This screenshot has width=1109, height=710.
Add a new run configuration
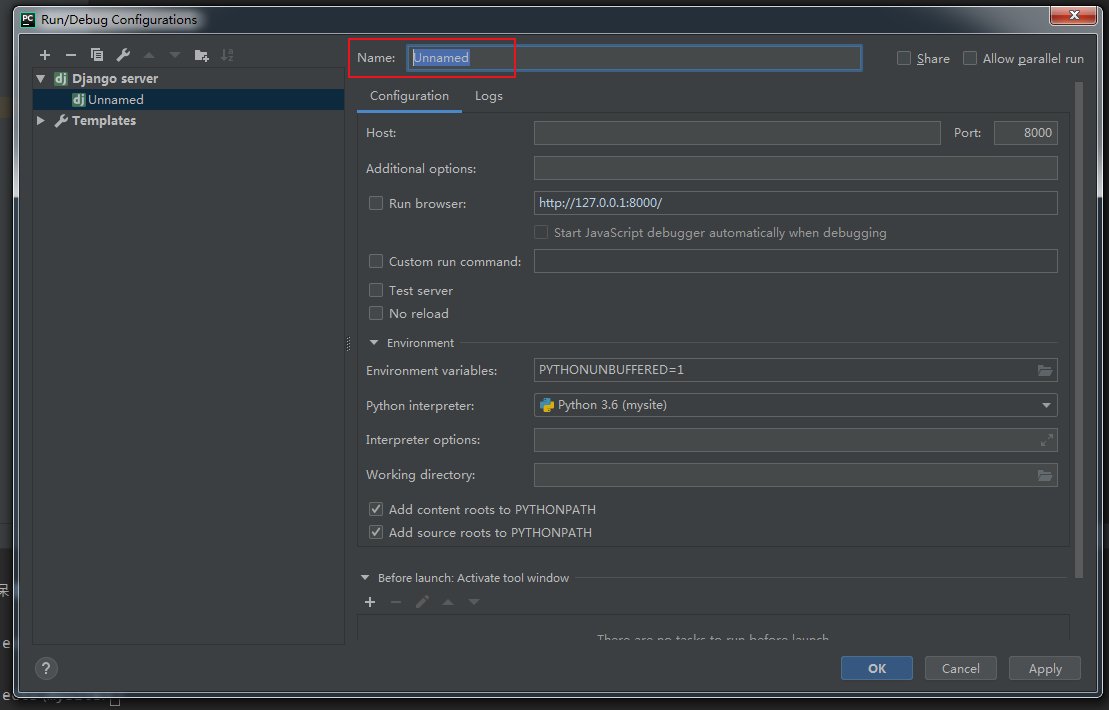point(45,55)
